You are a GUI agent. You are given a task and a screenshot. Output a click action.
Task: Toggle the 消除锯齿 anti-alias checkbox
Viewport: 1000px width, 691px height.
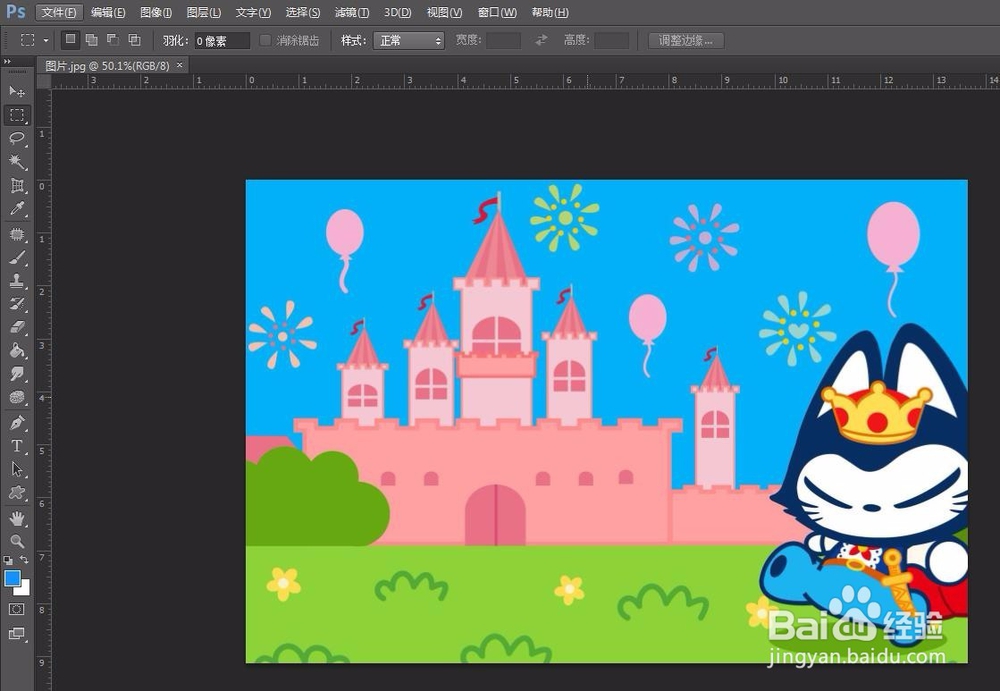coord(265,40)
